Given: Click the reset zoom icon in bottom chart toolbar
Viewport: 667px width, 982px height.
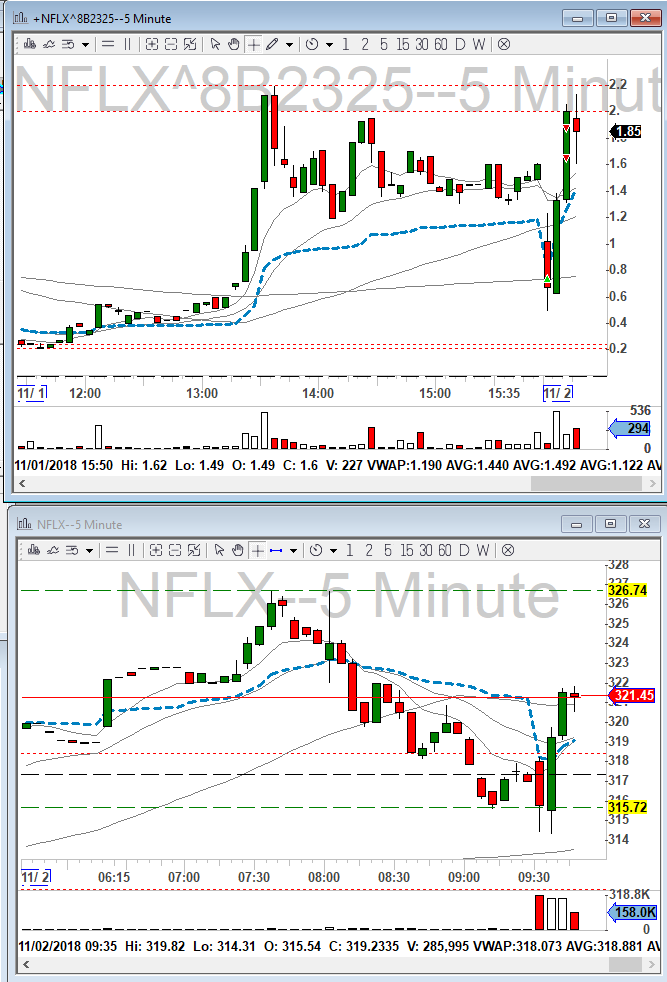Looking at the screenshot, I should point(194,550).
